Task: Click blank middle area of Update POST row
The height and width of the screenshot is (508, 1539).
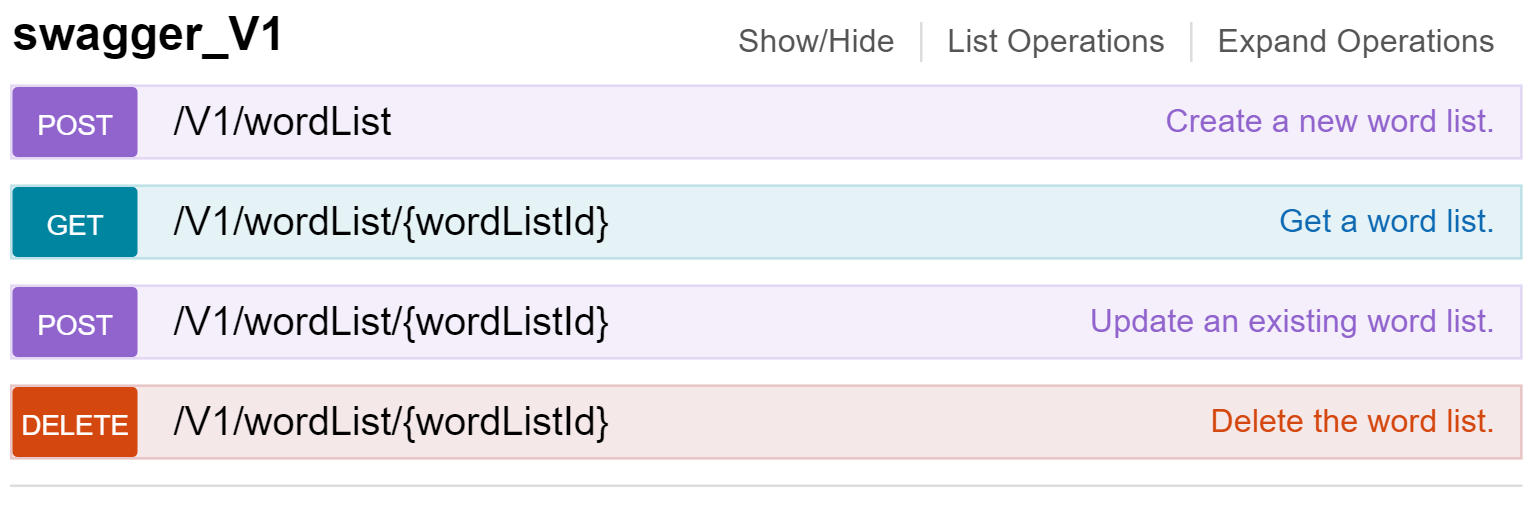Action: [850, 322]
